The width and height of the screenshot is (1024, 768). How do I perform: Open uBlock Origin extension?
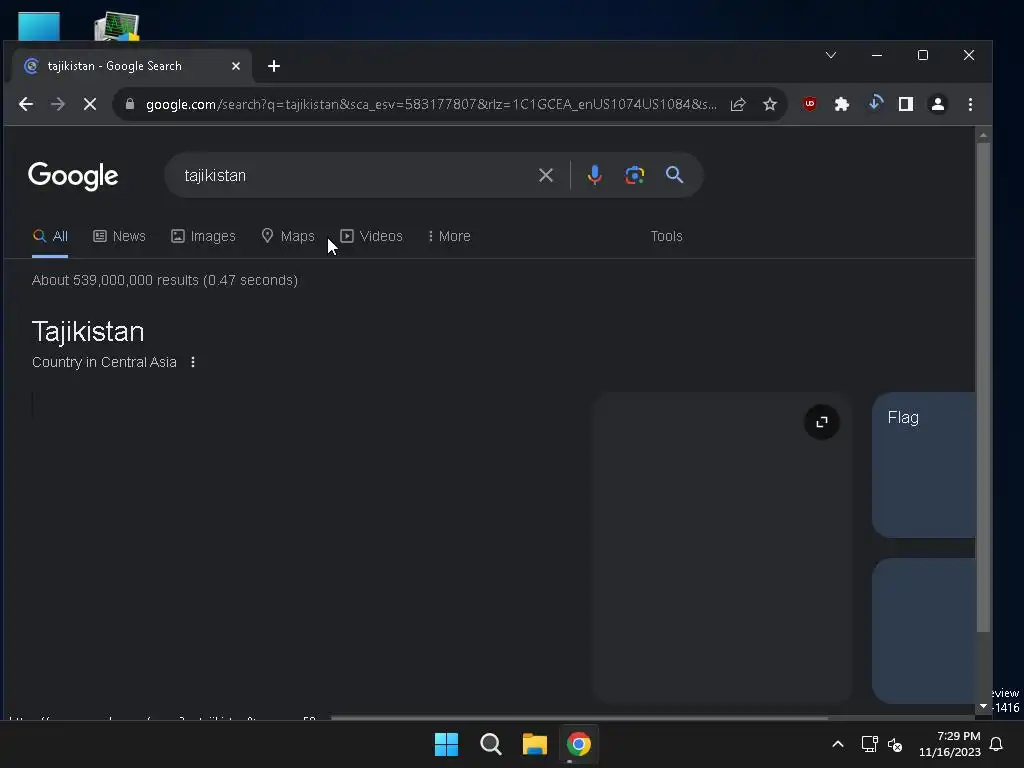pos(810,104)
